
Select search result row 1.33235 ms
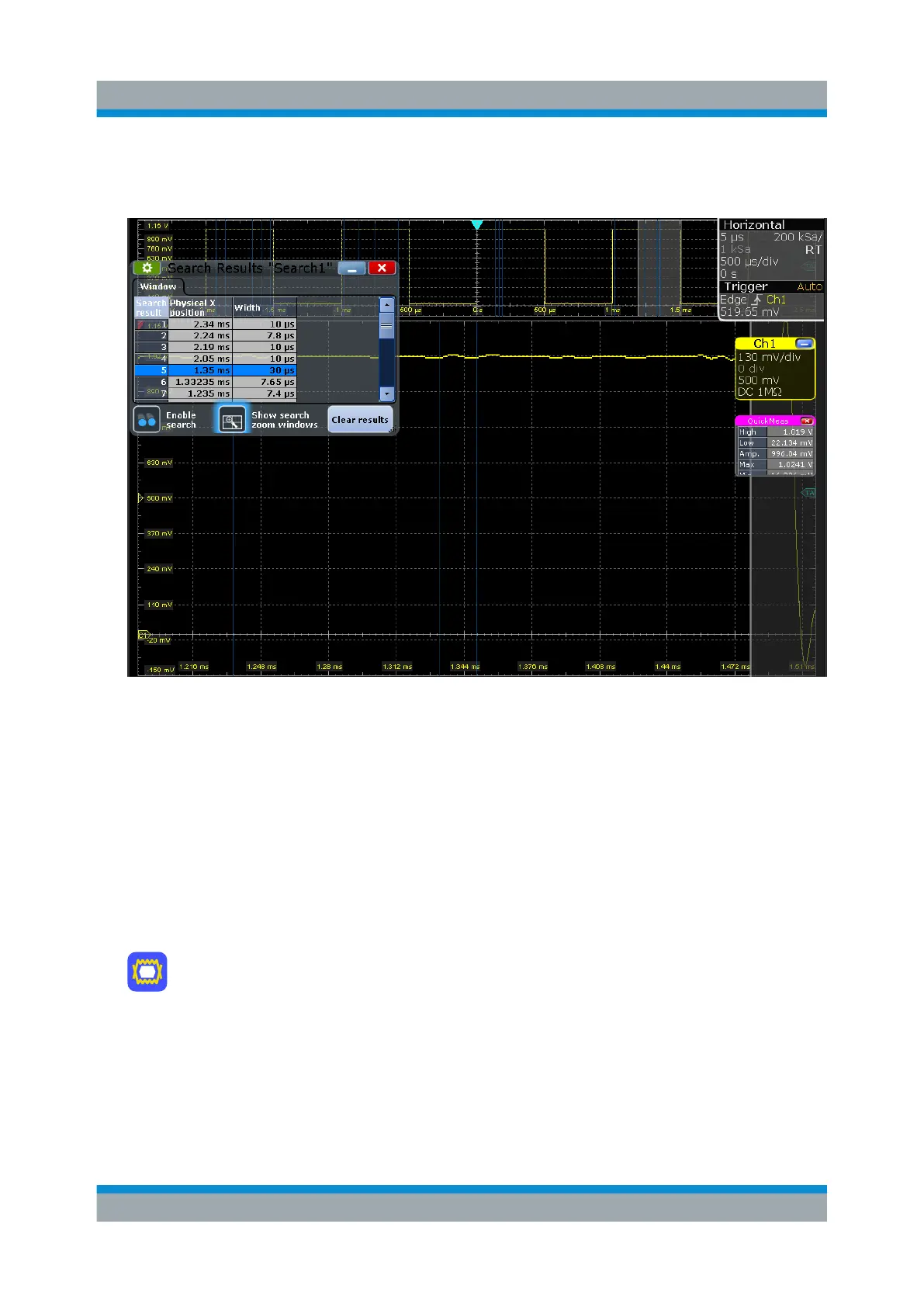216,382
